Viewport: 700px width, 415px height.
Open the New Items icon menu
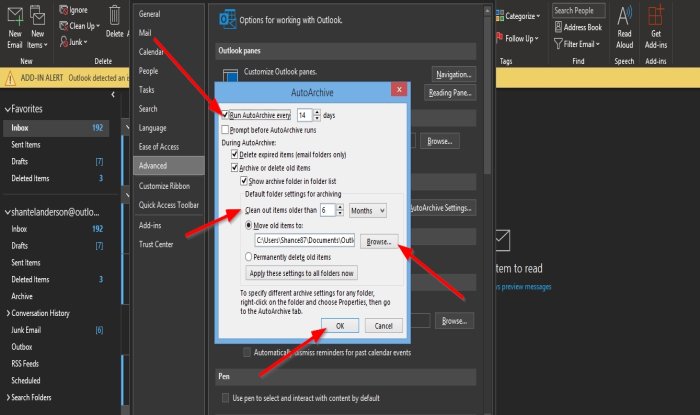click(38, 16)
